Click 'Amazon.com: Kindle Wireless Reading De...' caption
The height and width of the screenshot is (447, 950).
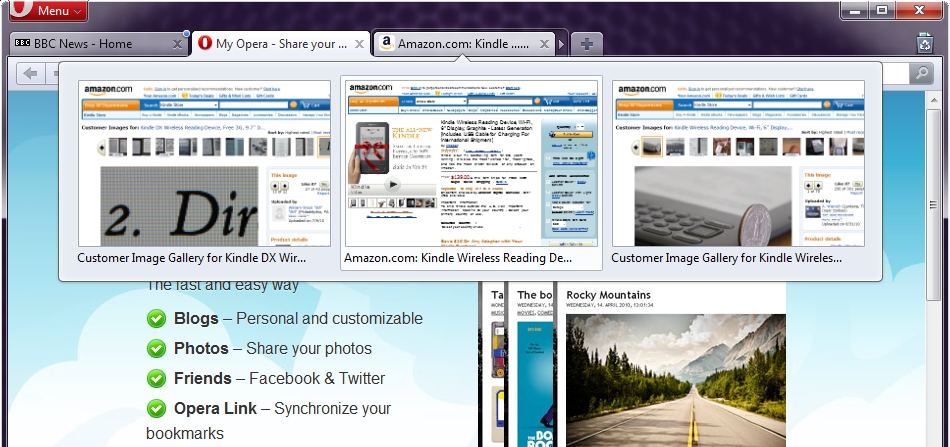click(458, 258)
